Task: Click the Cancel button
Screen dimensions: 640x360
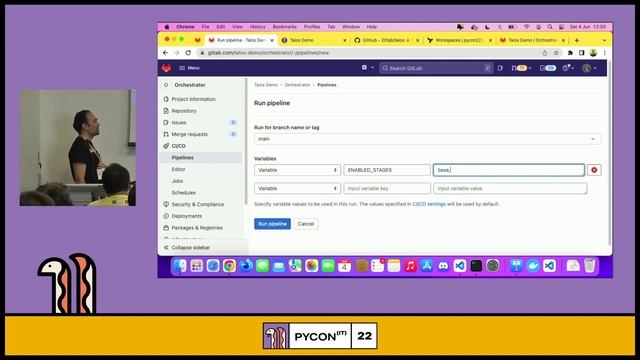Action: 306,224
